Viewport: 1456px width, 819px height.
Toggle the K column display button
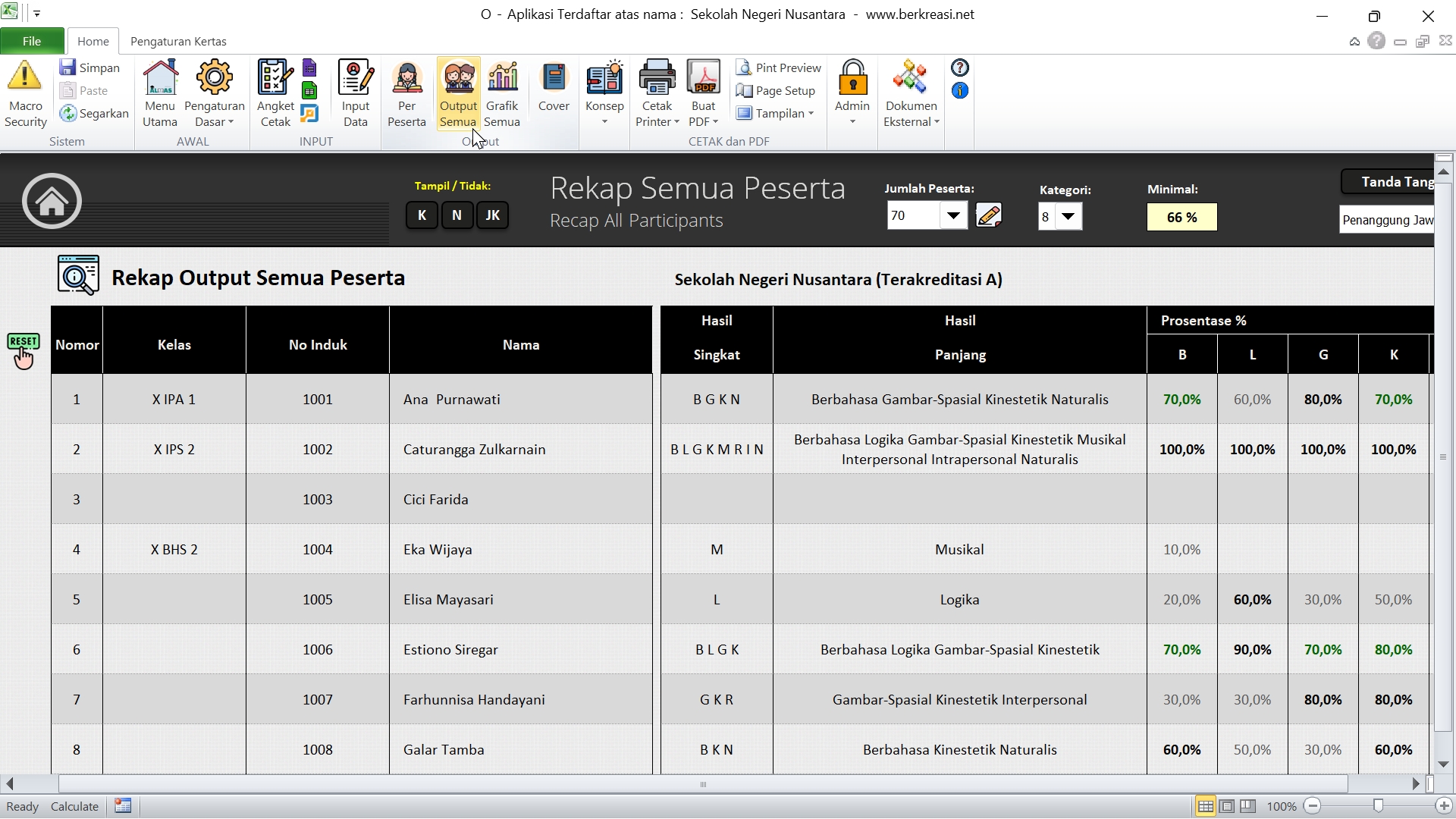(422, 215)
